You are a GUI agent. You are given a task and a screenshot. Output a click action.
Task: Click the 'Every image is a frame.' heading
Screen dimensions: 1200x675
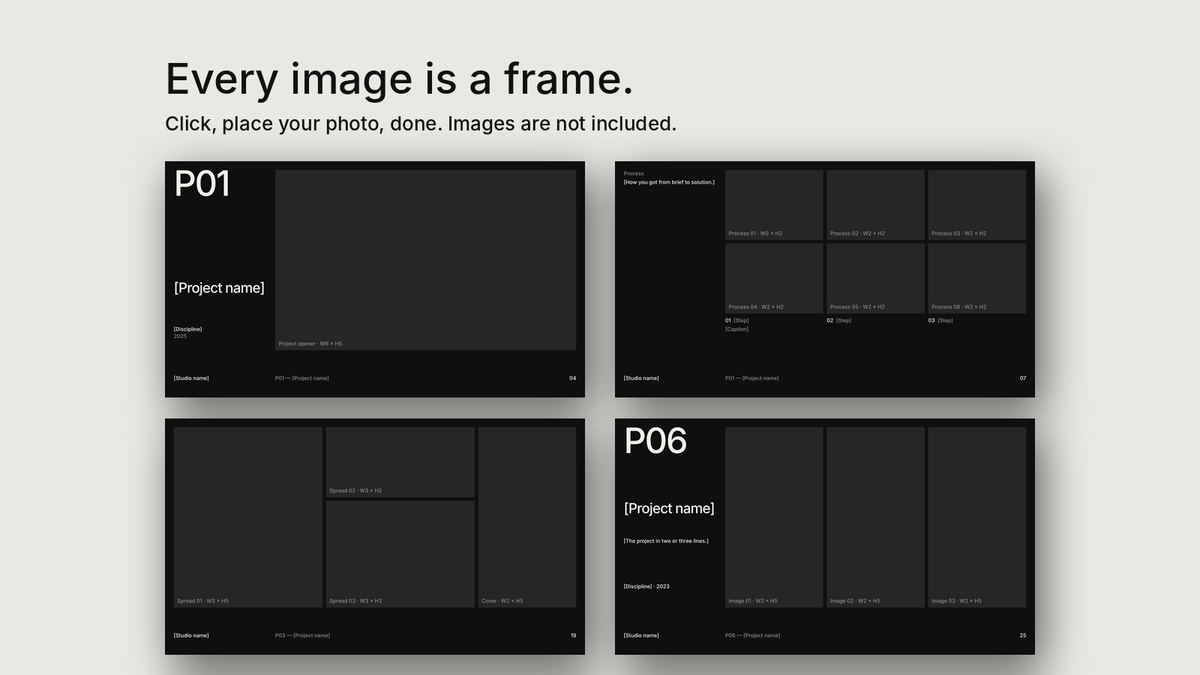coord(399,79)
